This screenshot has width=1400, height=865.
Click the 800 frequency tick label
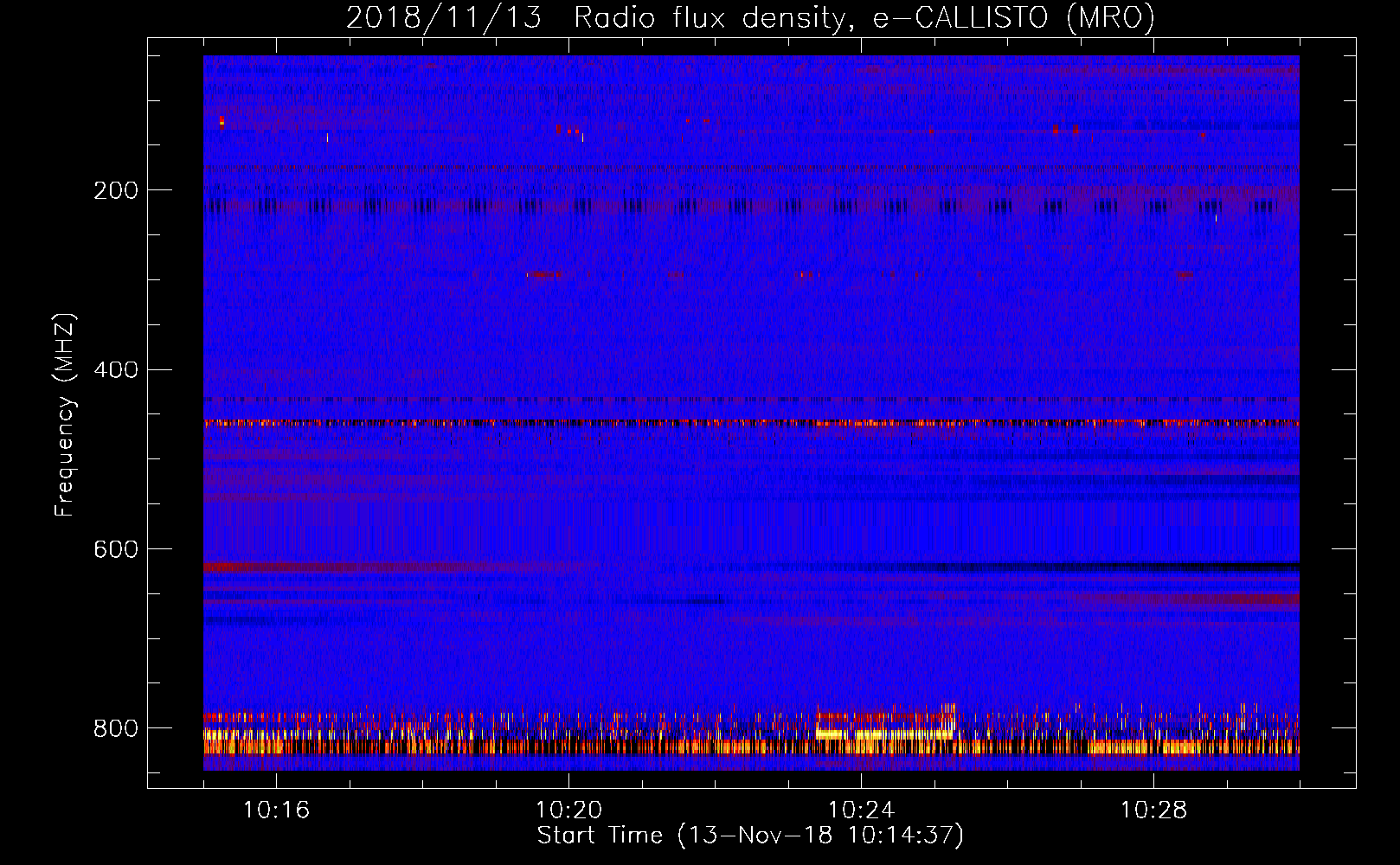(x=115, y=729)
